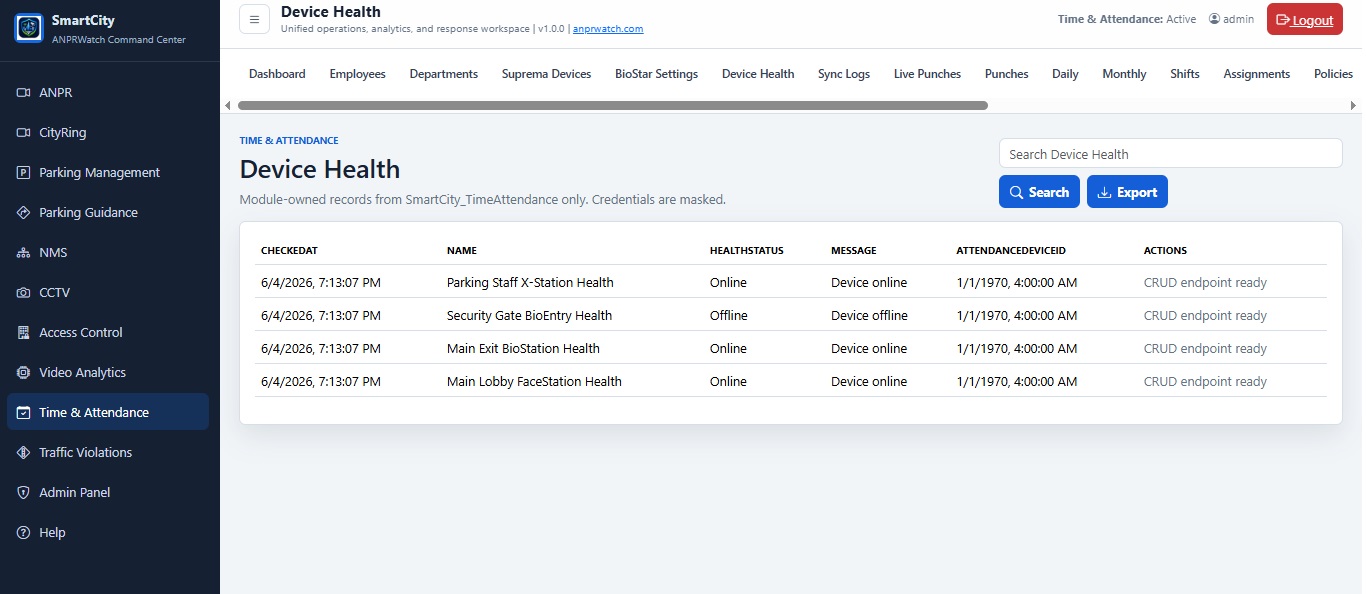
Task: Click the CityRing camera icon
Action: point(23,132)
